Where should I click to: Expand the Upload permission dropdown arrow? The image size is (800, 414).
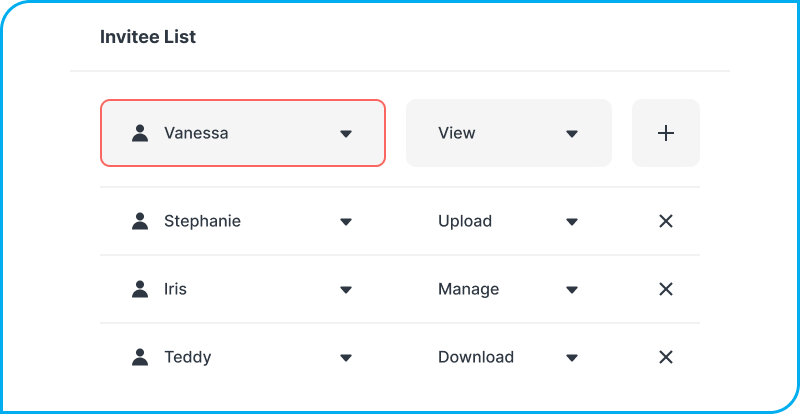pyautogui.click(x=572, y=222)
